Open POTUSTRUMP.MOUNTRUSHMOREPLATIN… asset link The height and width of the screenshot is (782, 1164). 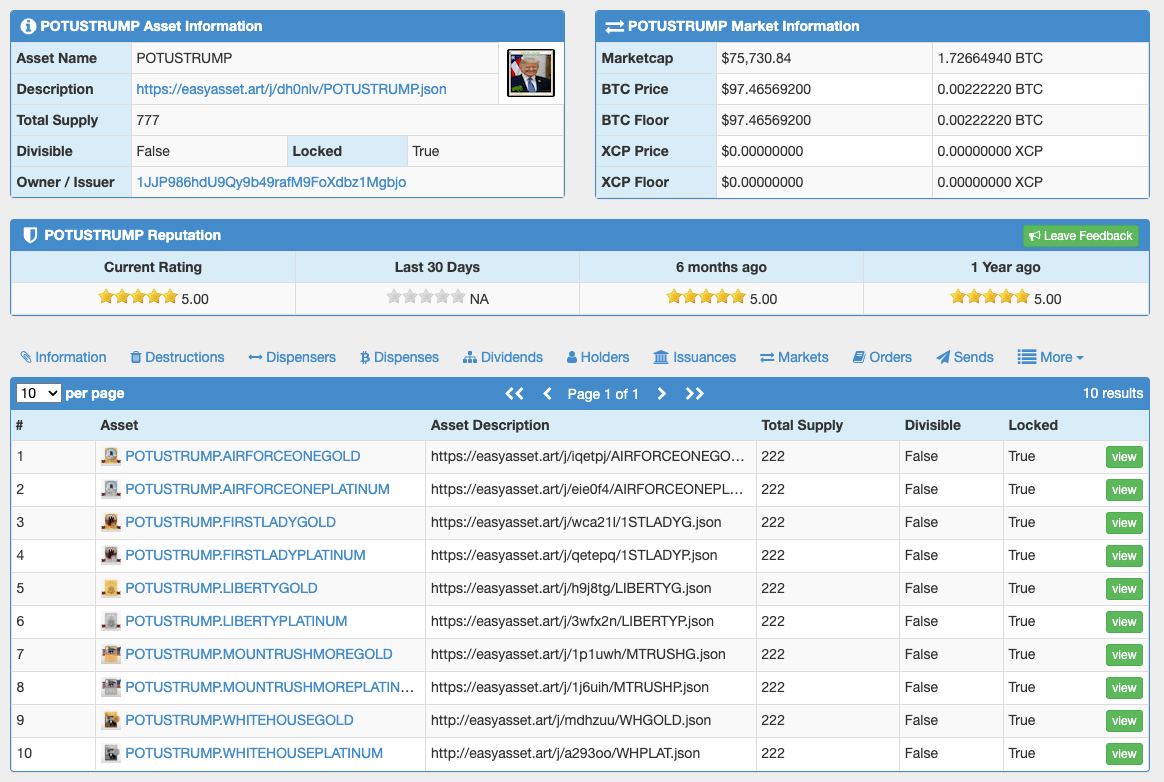tap(269, 687)
